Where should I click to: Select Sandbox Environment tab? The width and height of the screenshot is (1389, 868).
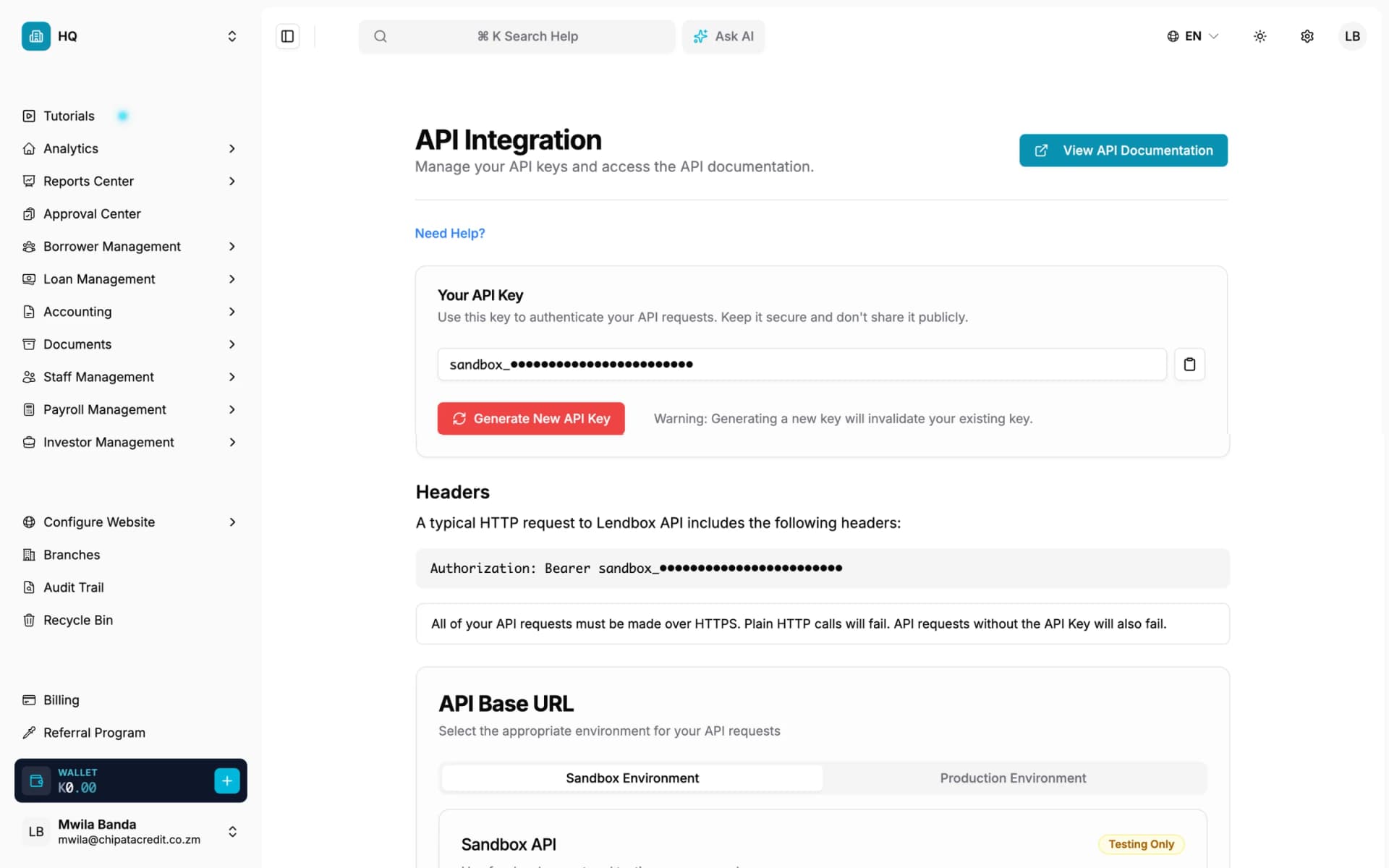click(x=632, y=778)
